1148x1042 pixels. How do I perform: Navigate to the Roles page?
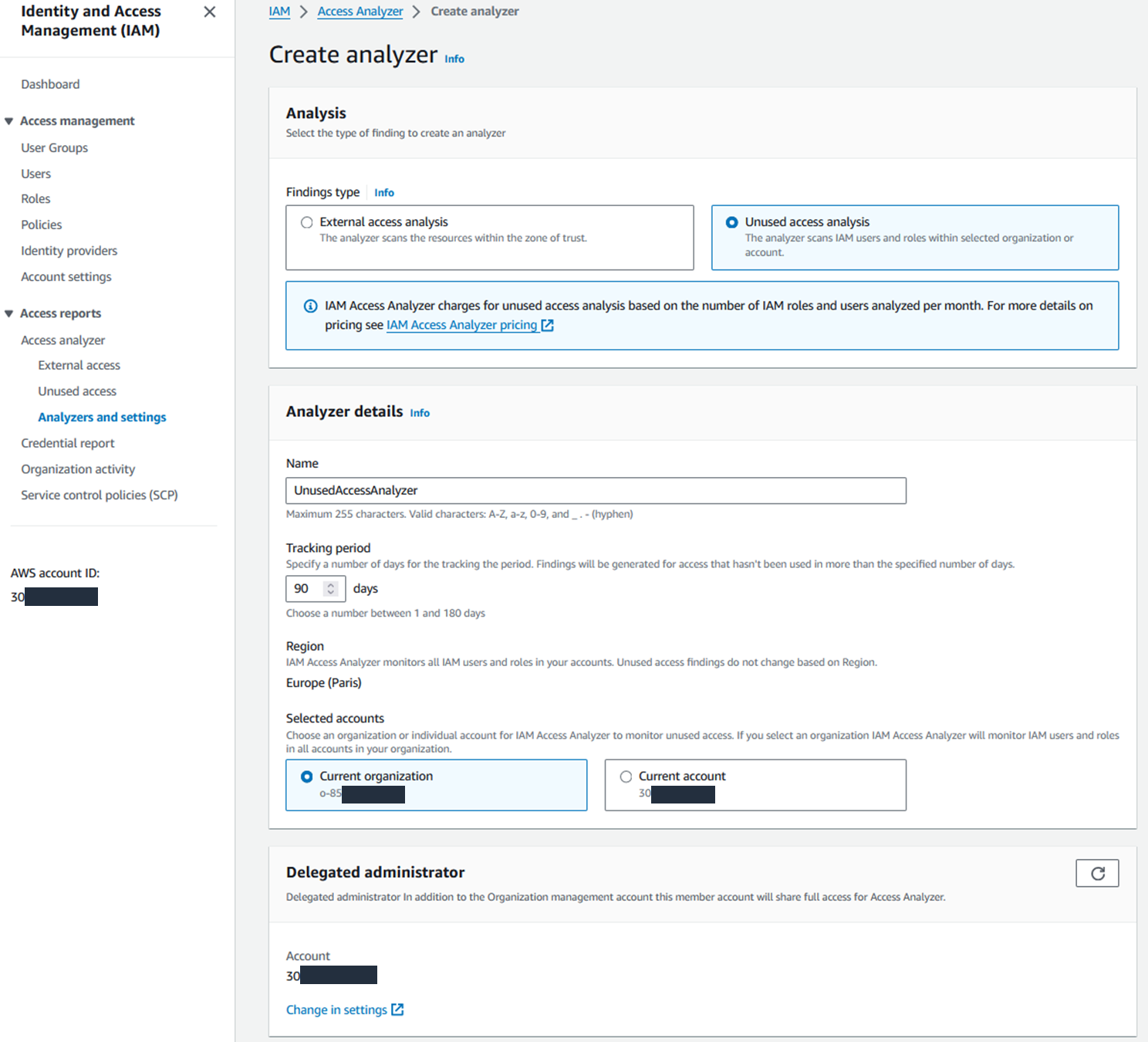pyautogui.click(x=35, y=198)
